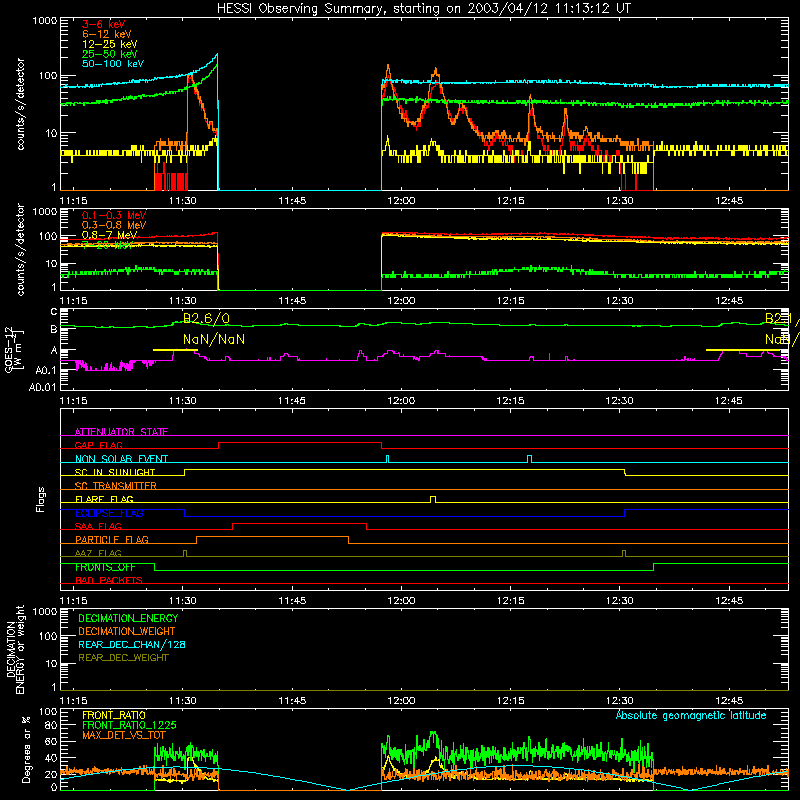Click the NaN/NaN annotation below B2.6/0
Screen dimensions: 800x800
click(214, 339)
